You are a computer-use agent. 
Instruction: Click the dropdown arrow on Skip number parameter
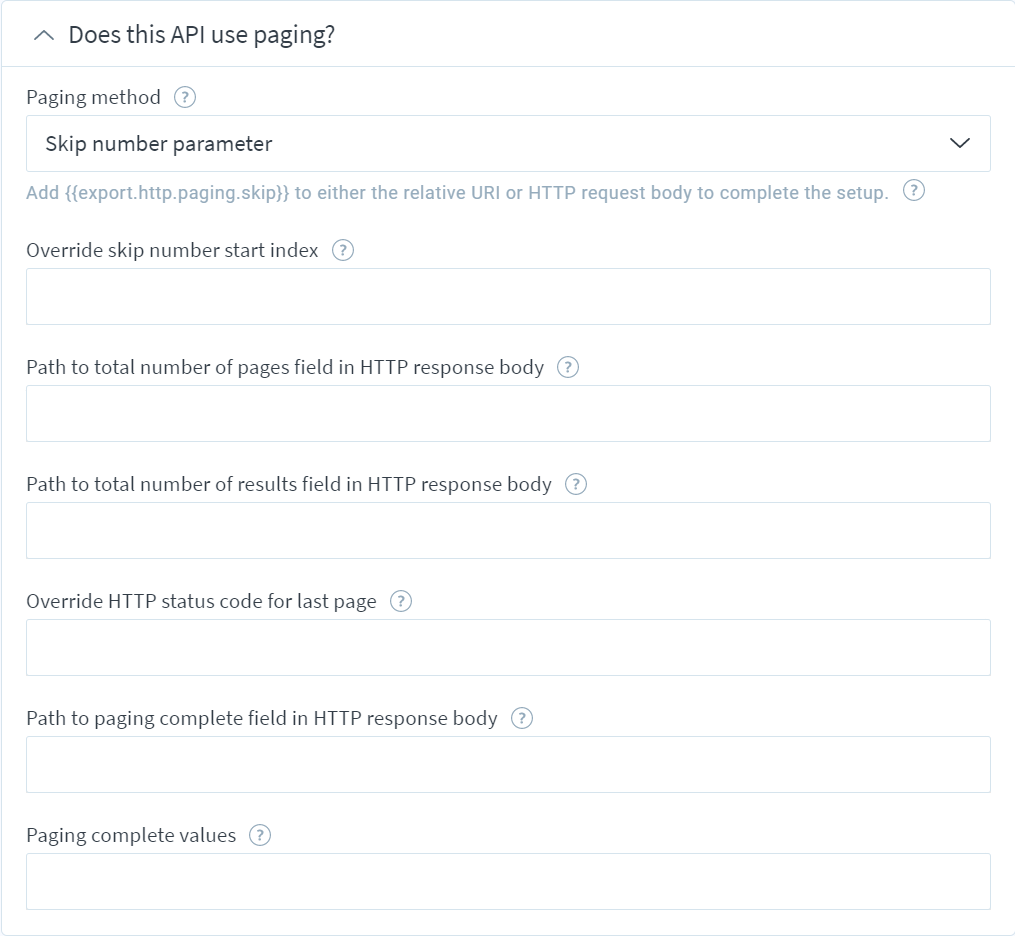[x=959, y=143]
